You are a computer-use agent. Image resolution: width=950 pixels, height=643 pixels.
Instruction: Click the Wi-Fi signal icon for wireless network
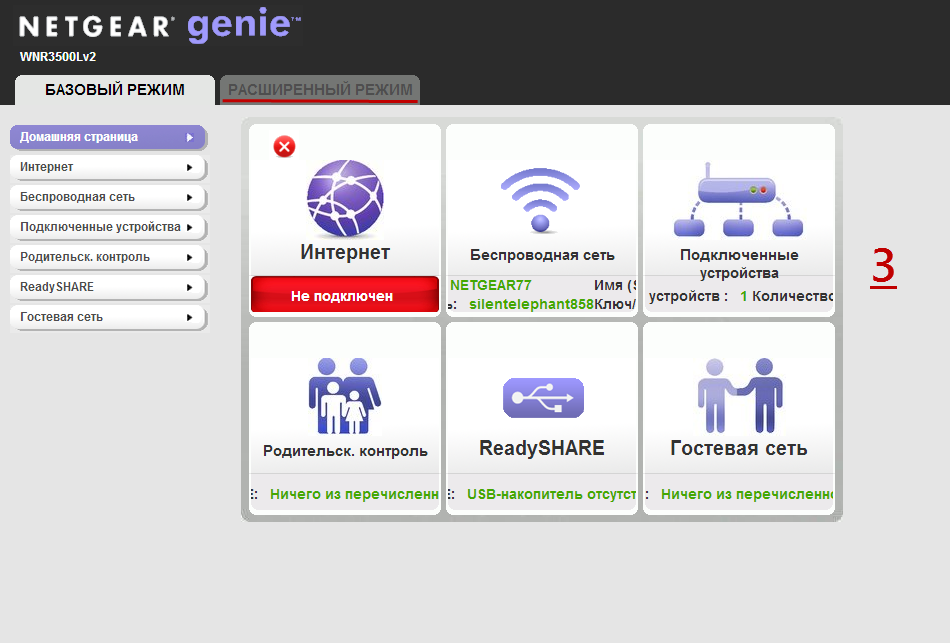(540, 200)
